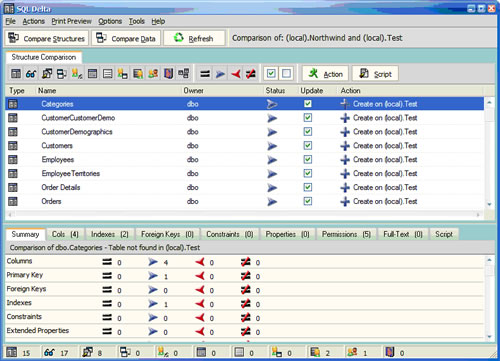Toggle red left-arrow status filter in toolbar
Image resolution: width=500 pixels, height=361 pixels.
(x=236, y=74)
